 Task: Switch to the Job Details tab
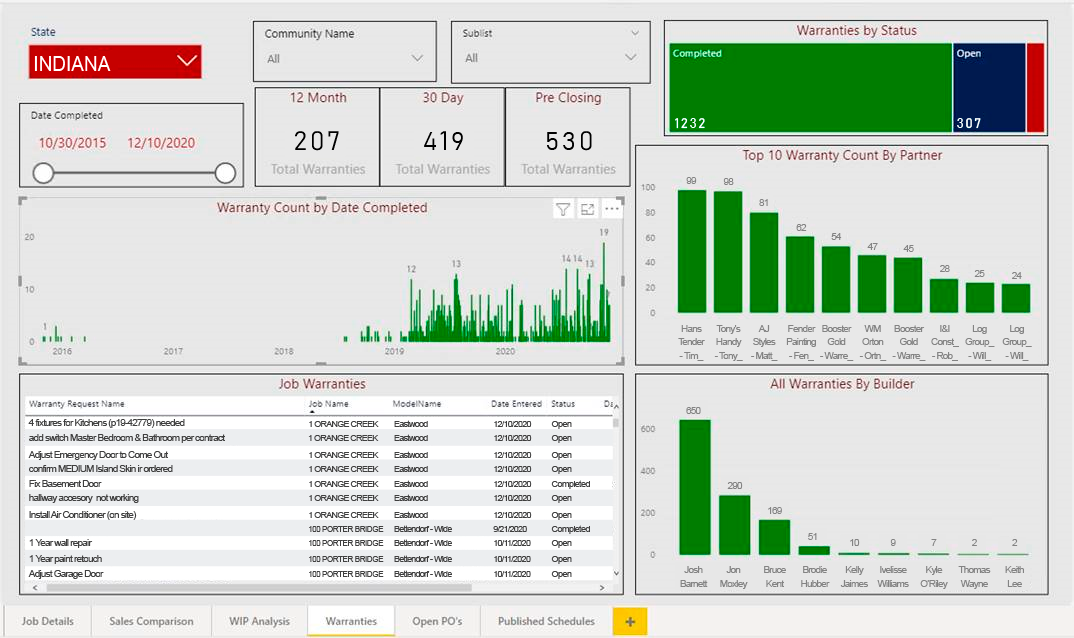pos(47,621)
